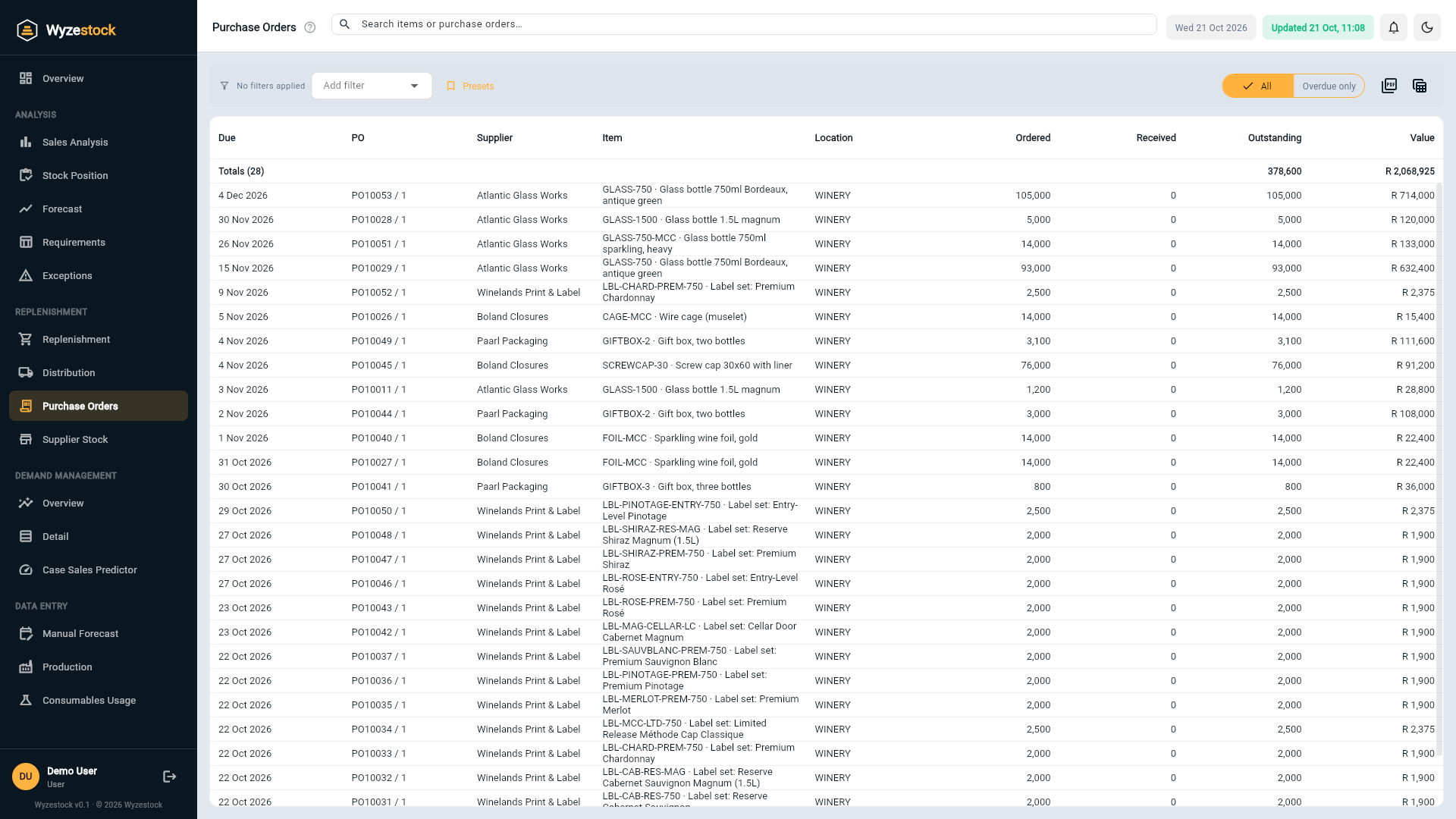This screenshot has height=819, width=1456.
Task: Click the Totals (28) row label
Action: tap(241, 171)
